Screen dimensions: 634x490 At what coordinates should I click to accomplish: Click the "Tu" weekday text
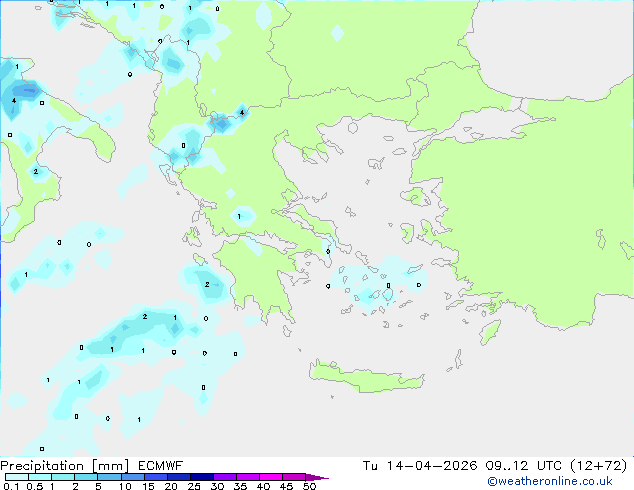370,466
